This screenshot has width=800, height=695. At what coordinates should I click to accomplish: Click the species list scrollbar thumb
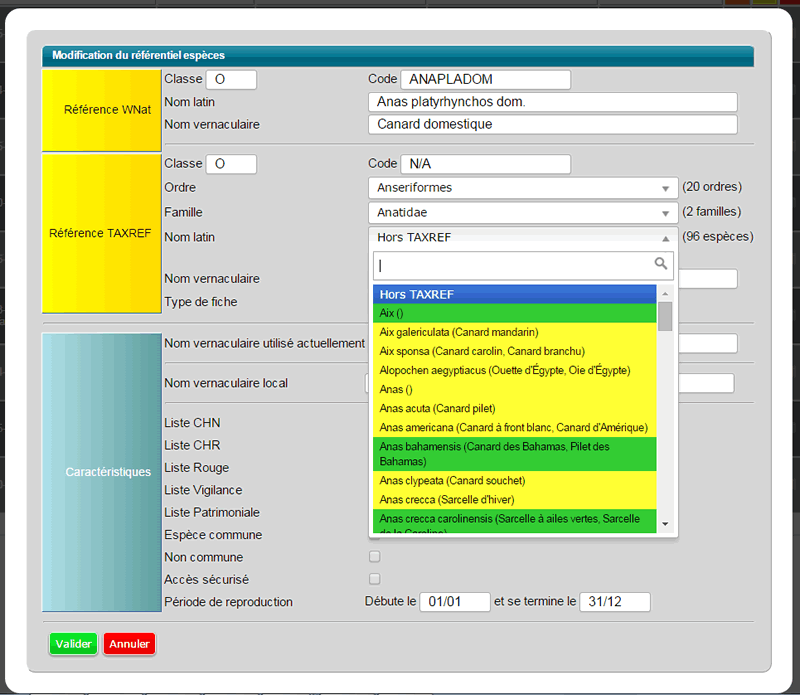click(x=665, y=316)
